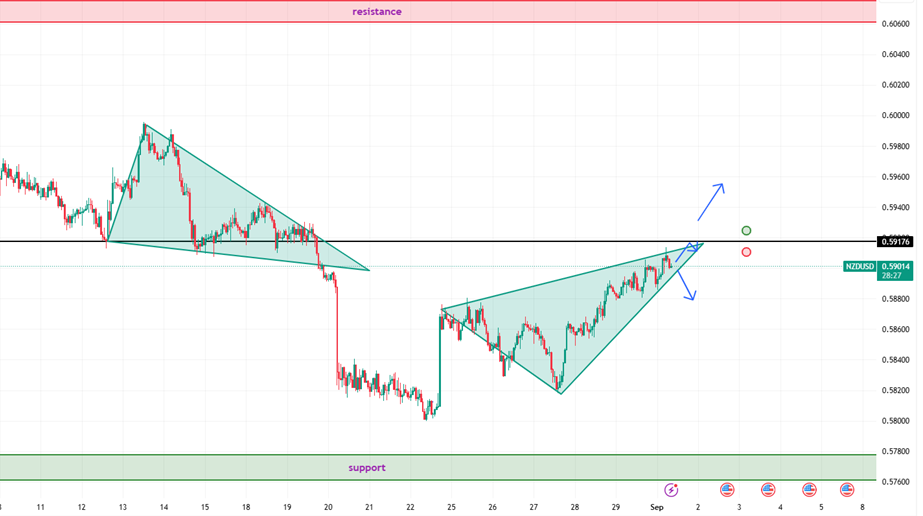Click the 0.59600 price axis label
The width and height of the screenshot is (923, 516).
pos(895,177)
